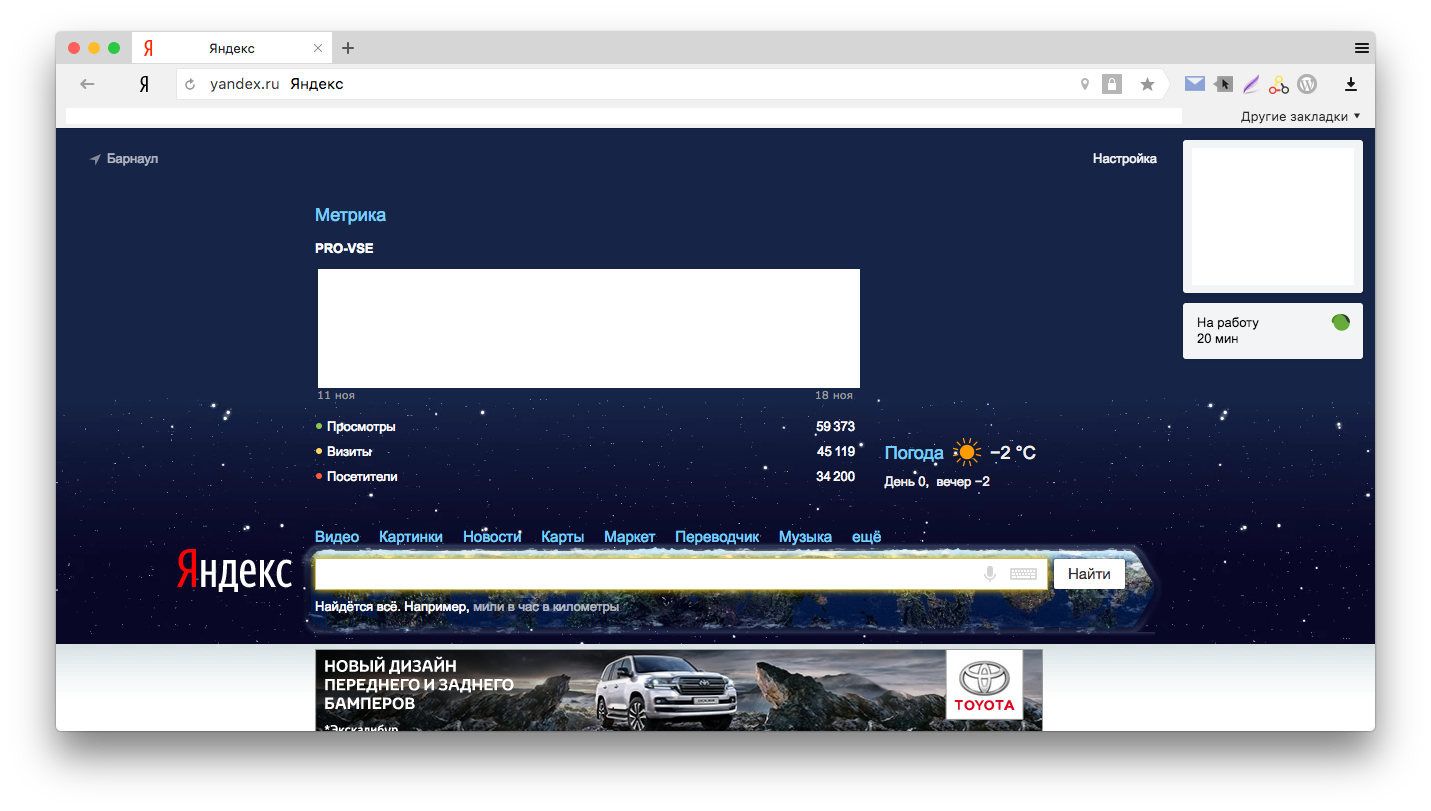Click the Yandex 'Я' home icon in toolbar
The image size is (1431, 811).
pyautogui.click(x=144, y=84)
